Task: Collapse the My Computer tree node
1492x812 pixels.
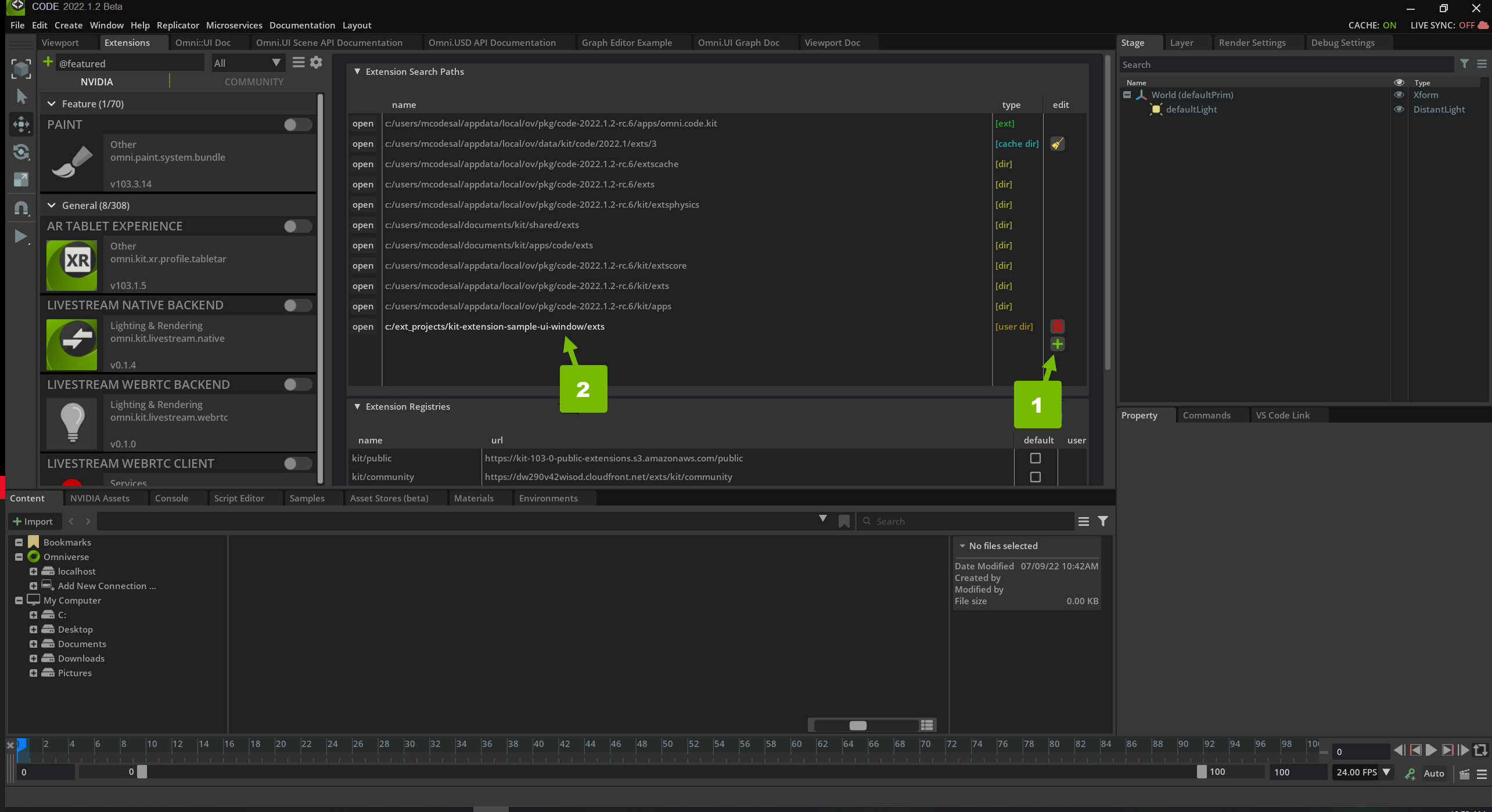Action: point(19,601)
